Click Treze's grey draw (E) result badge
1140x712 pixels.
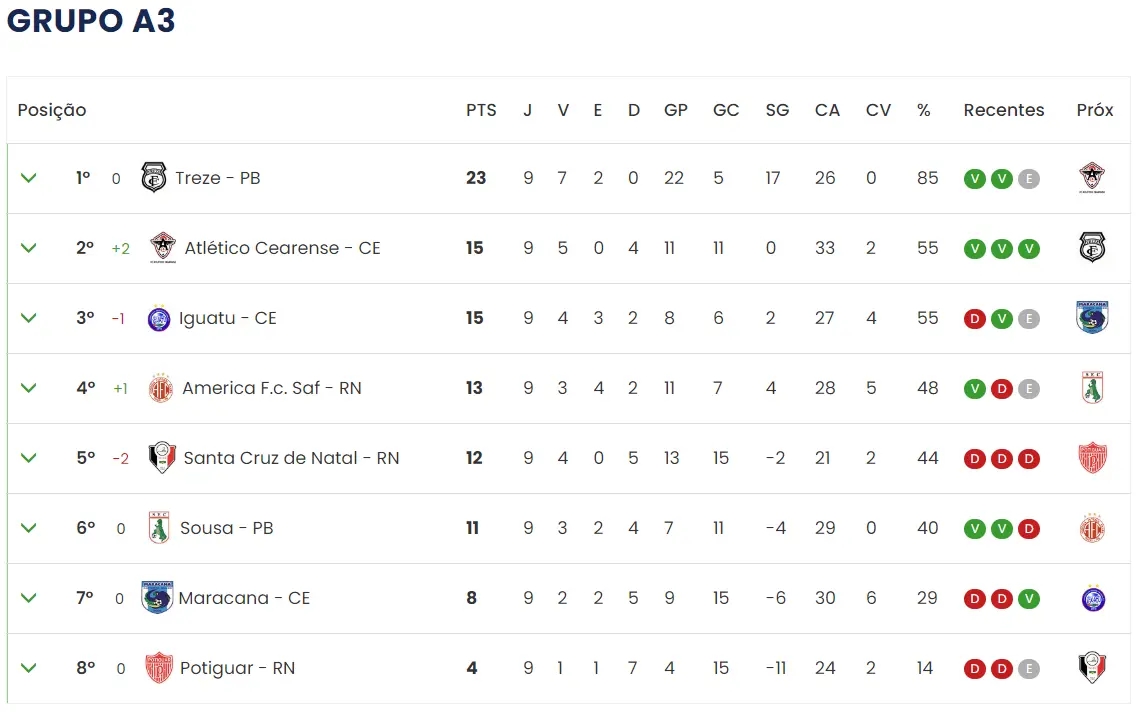pos(1028,179)
